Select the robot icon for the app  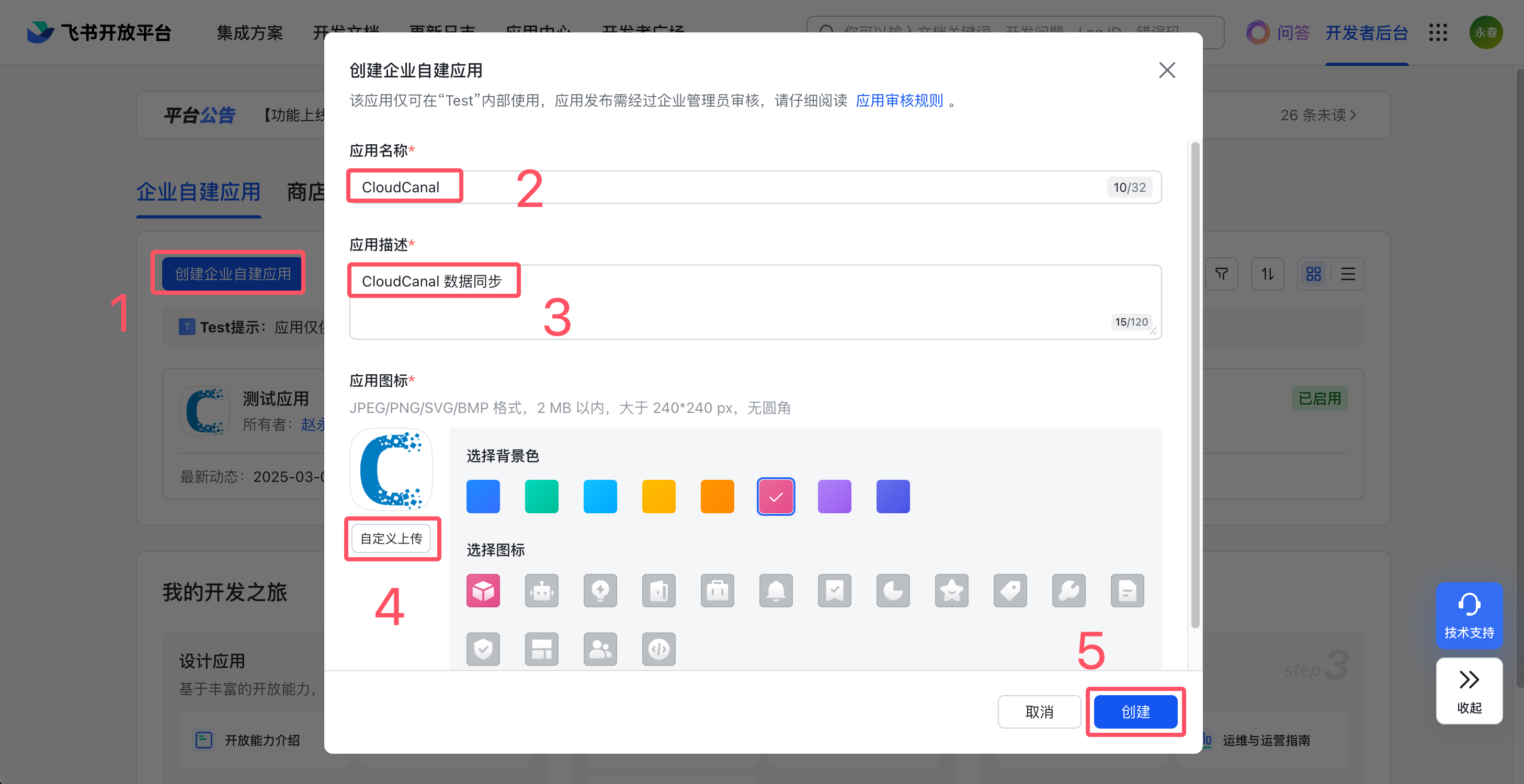541,591
